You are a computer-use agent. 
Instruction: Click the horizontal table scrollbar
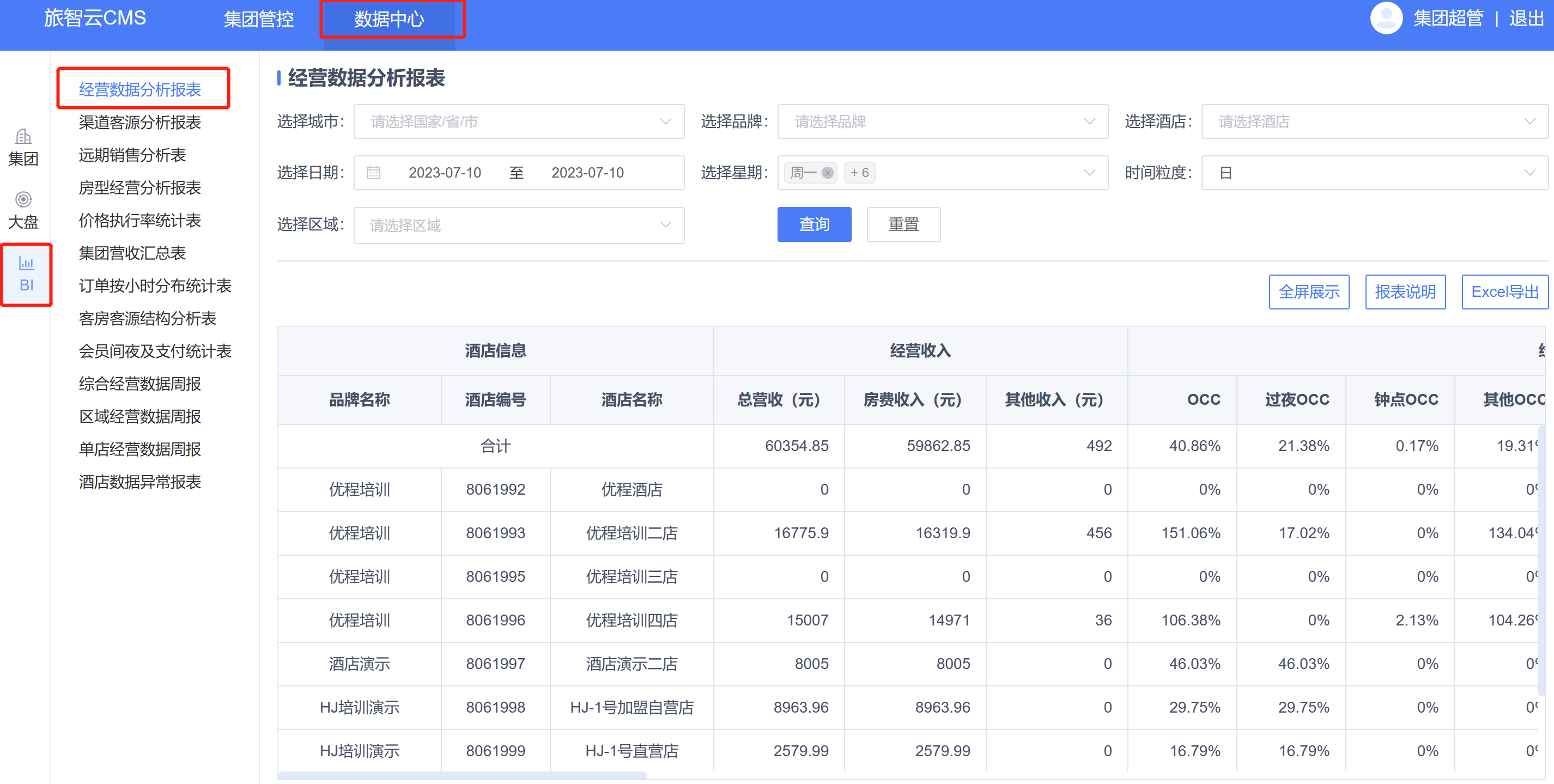click(462, 775)
